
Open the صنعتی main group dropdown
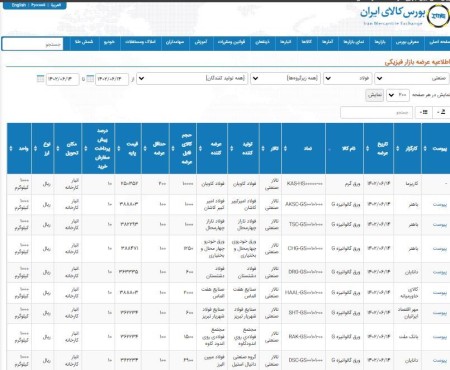pos(412,79)
